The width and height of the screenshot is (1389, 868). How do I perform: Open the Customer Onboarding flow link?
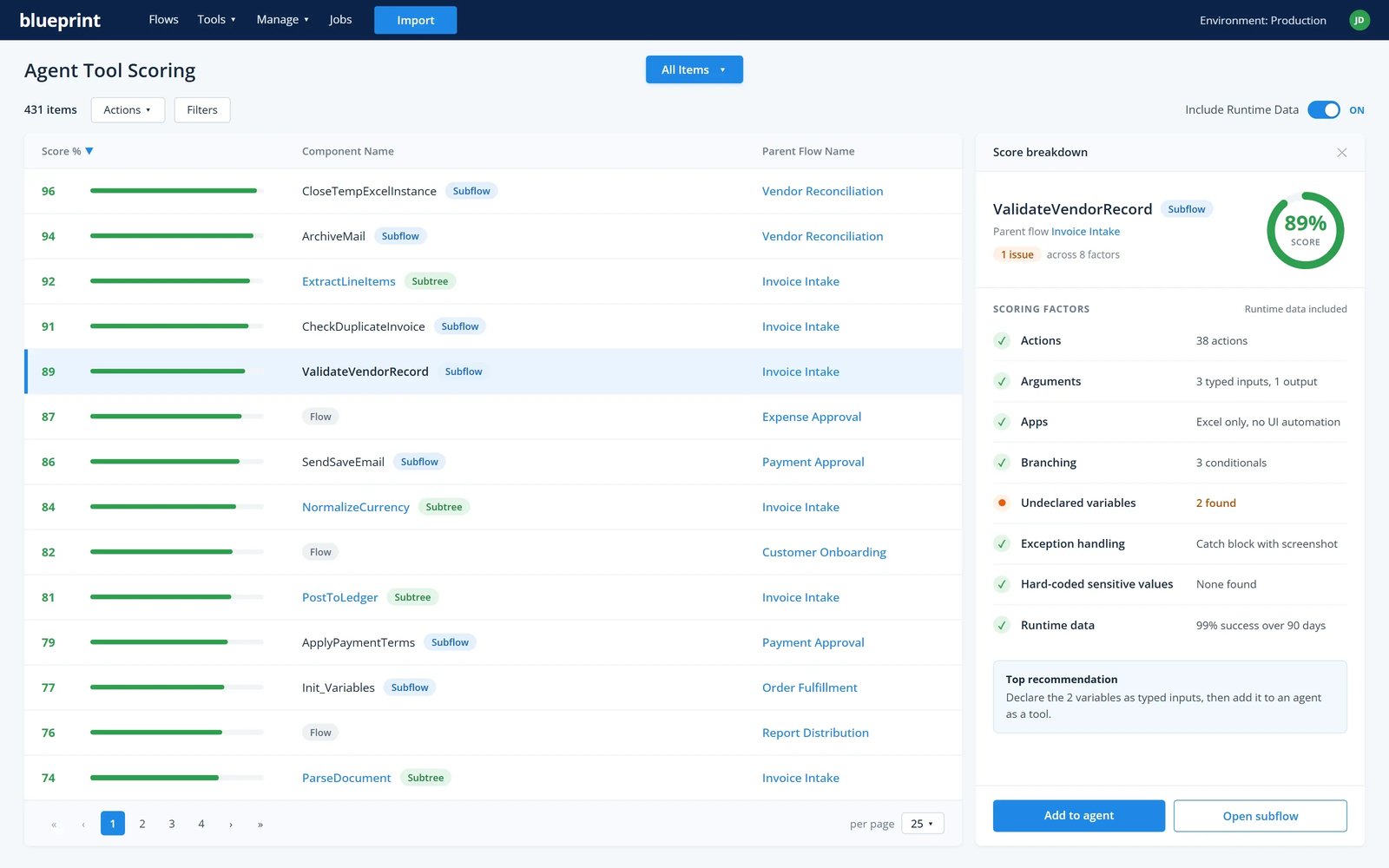point(824,552)
